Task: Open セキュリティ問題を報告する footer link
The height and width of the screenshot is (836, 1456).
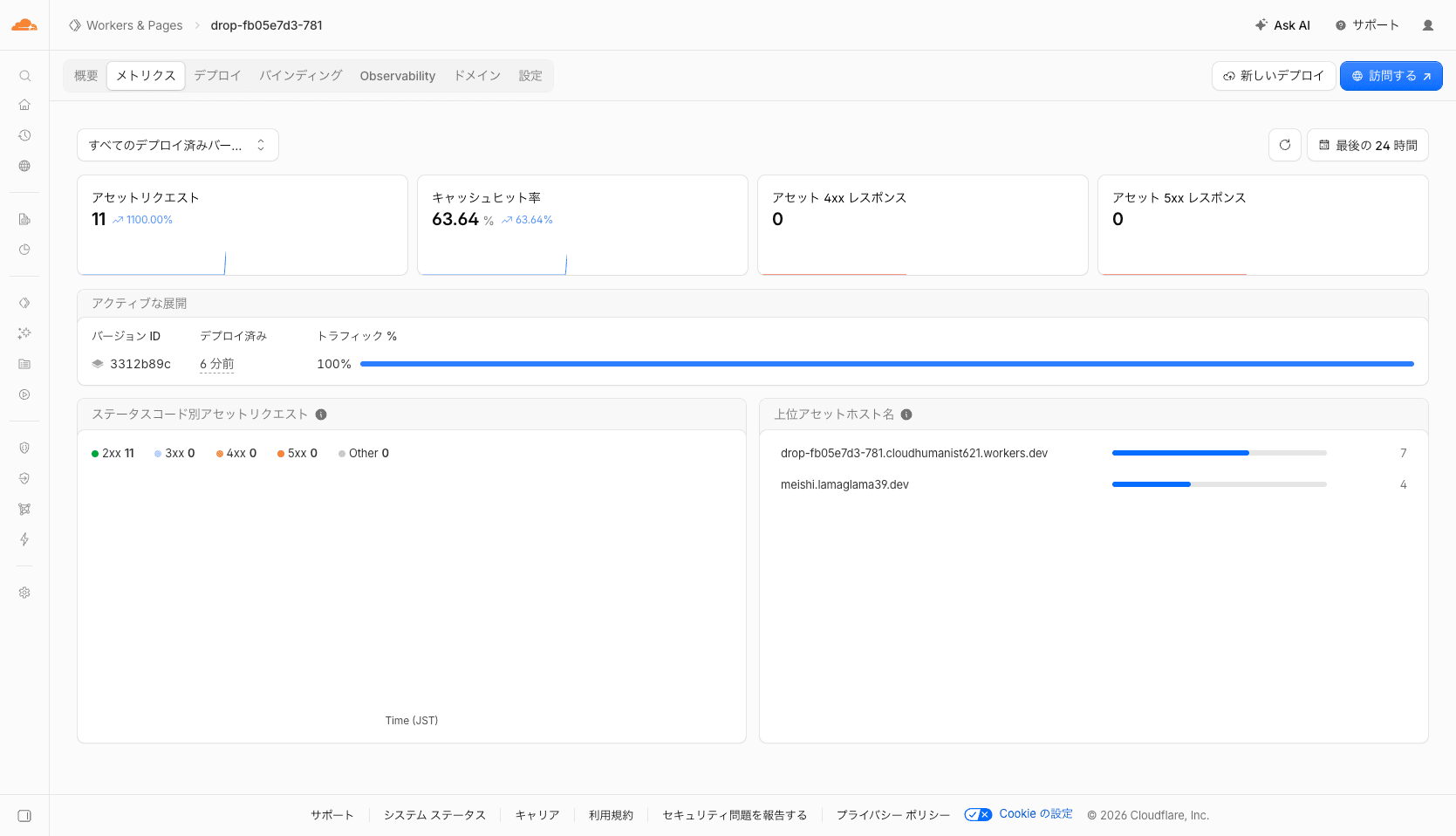Action: (x=735, y=815)
